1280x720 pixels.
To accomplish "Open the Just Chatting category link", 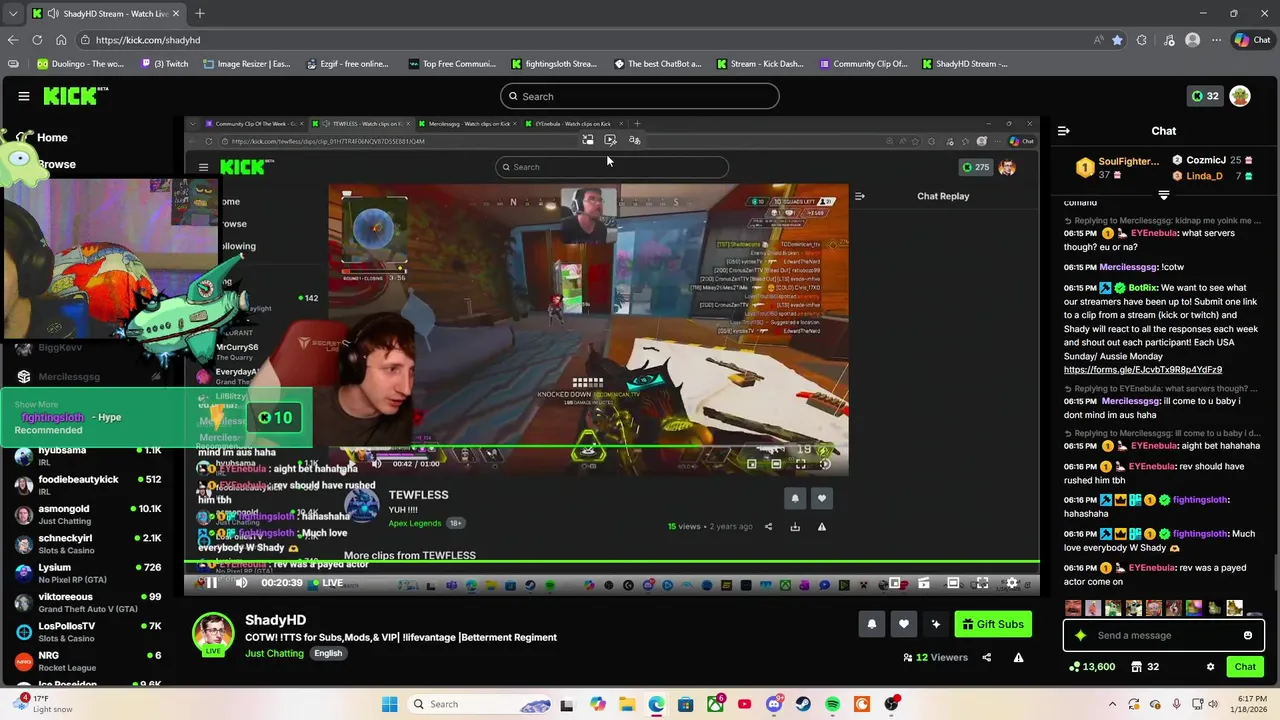I will tap(274, 653).
